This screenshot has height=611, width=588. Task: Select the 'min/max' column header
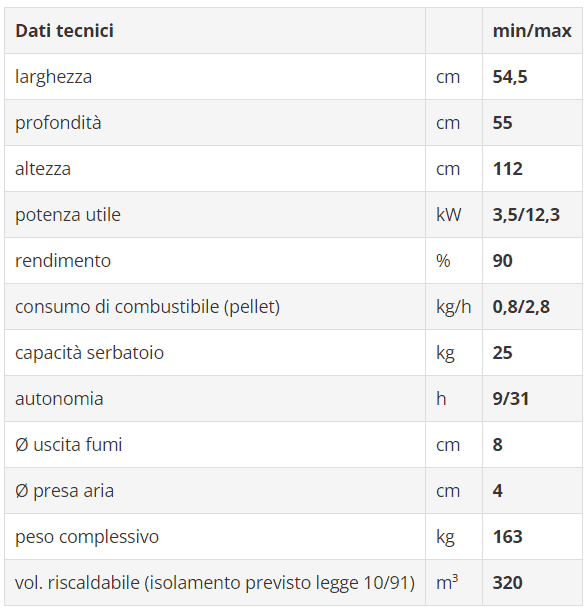pos(532,30)
